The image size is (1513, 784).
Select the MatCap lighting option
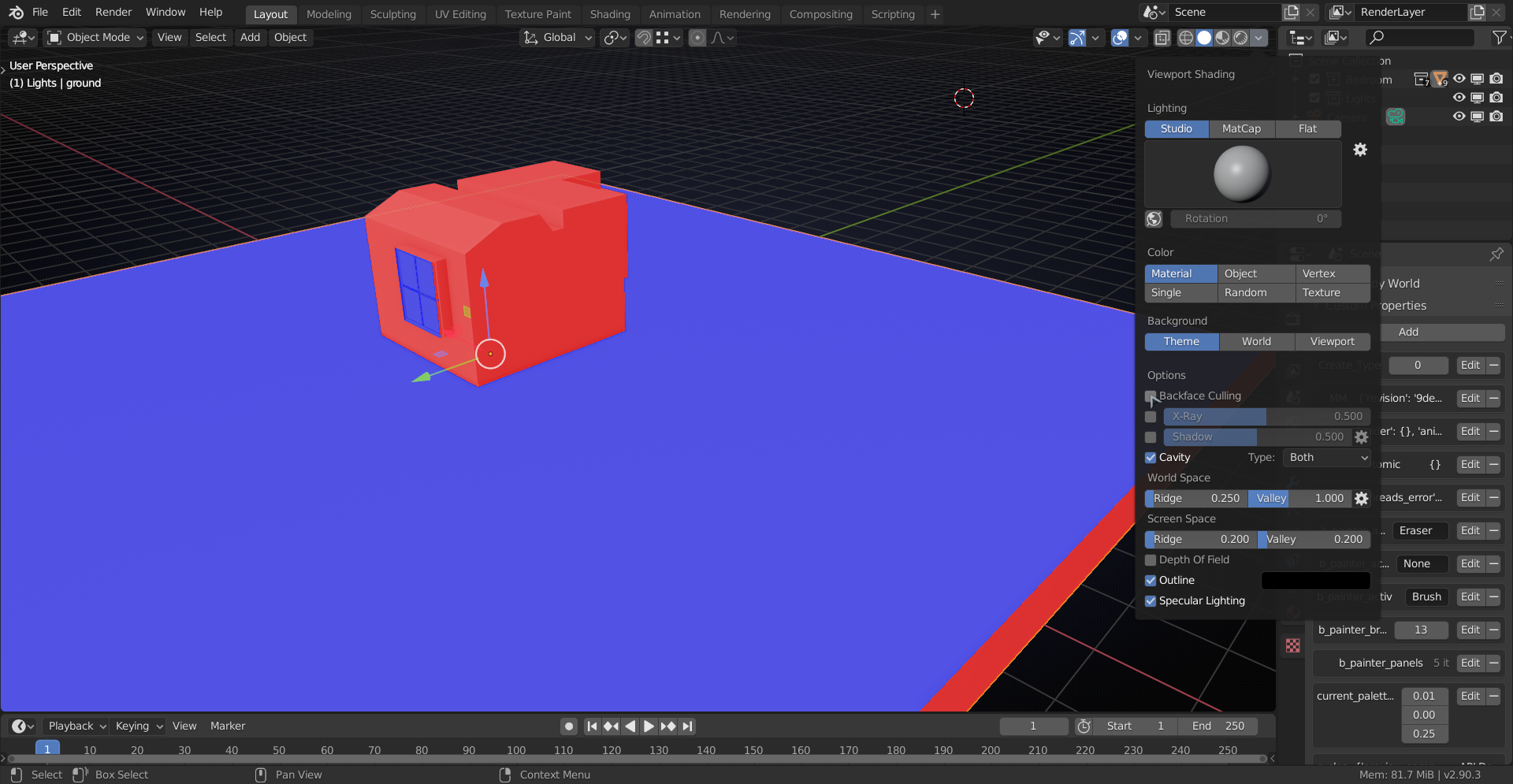1241,129
